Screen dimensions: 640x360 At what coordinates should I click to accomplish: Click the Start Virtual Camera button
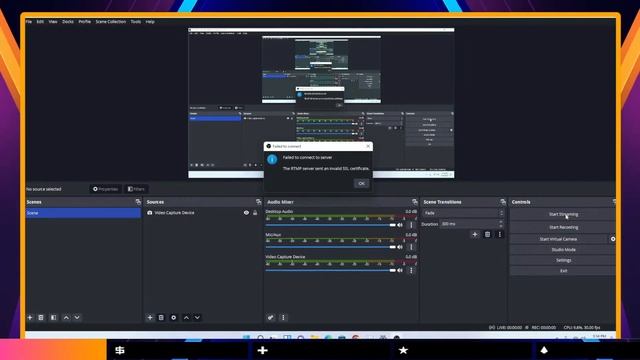pyautogui.click(x=558, y=239)
